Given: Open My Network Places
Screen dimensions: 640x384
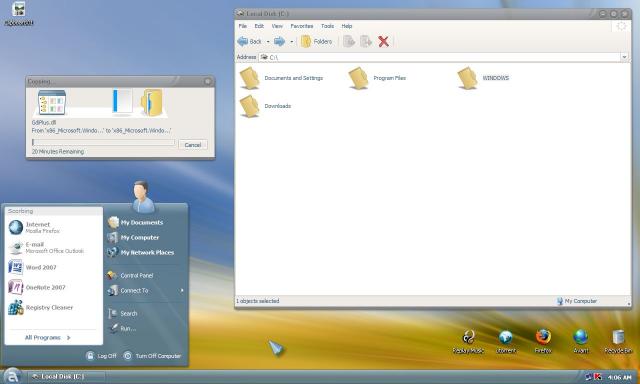Looking at the screenshot, I should point(140,253).
